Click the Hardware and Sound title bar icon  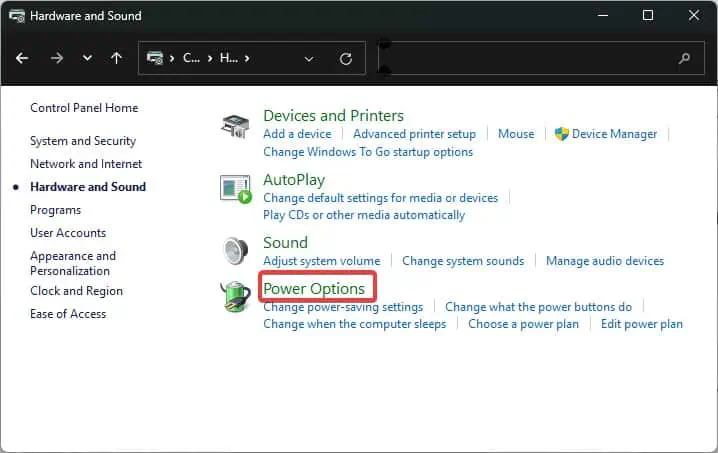(x=17, y=16)
